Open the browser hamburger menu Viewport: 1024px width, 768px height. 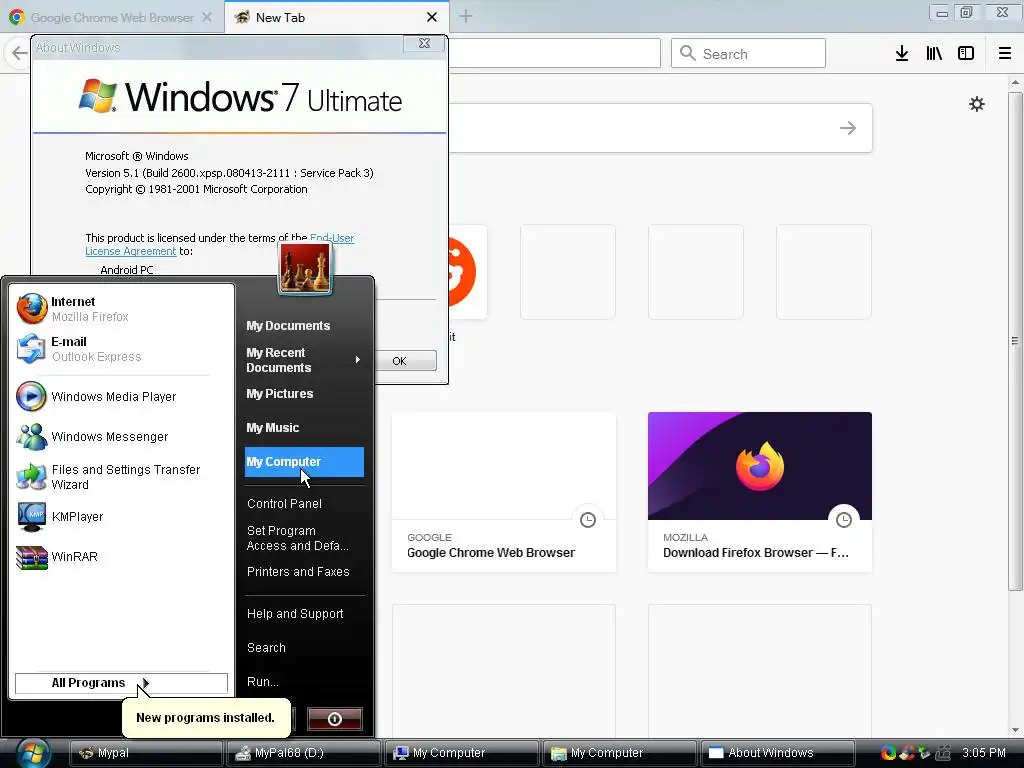pyautogui.click(x=1005, y=54)
